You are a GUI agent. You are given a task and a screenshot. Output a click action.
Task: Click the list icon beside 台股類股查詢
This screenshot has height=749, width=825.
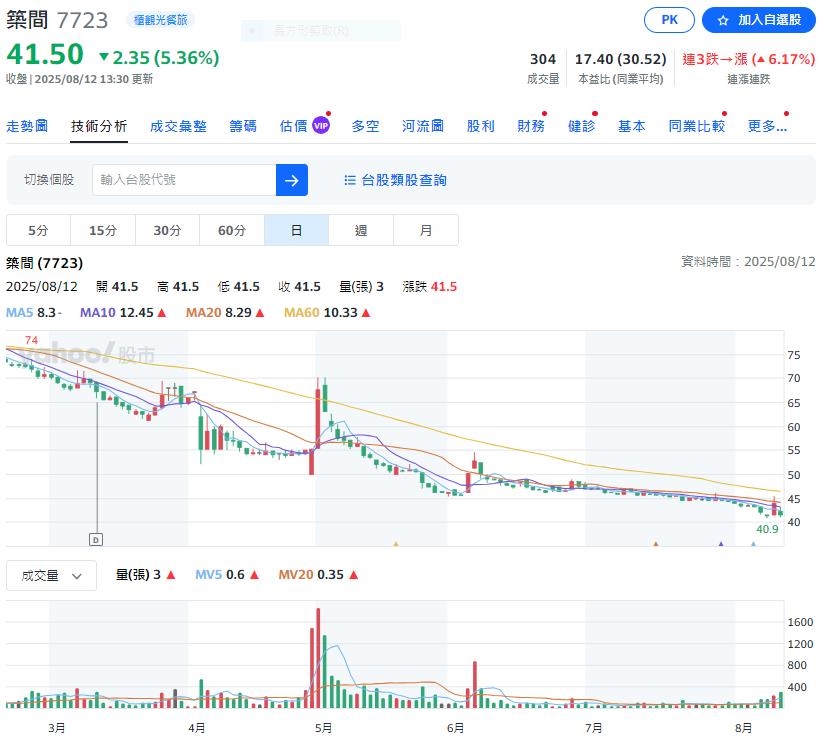[348, 180]
